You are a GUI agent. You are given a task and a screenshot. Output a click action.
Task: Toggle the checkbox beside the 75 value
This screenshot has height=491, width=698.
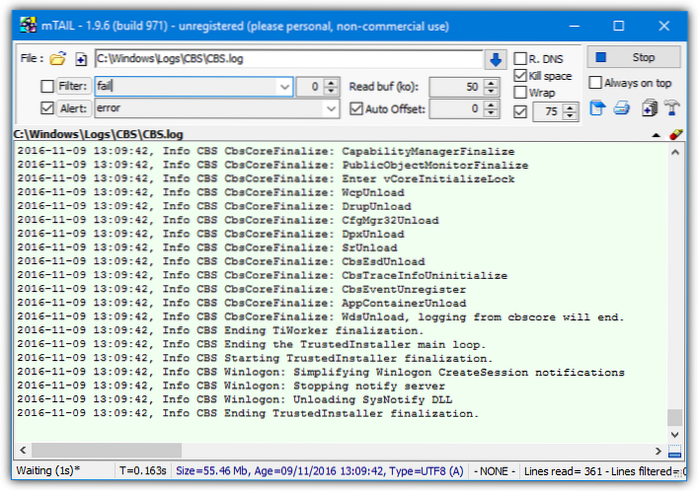(519, 111)
